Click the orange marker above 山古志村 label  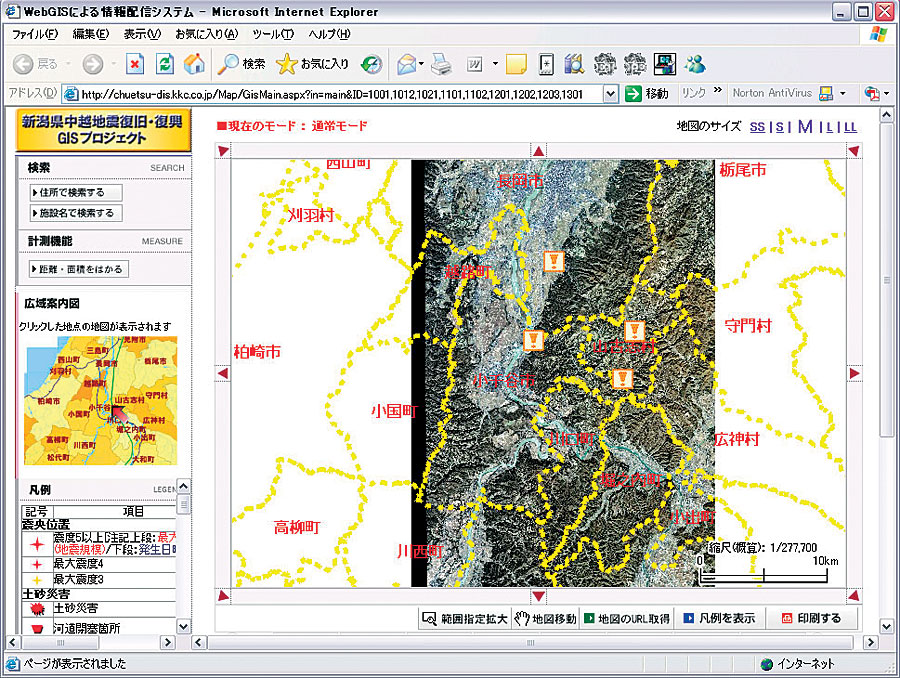pyautogui.click(x=634, y=331)
